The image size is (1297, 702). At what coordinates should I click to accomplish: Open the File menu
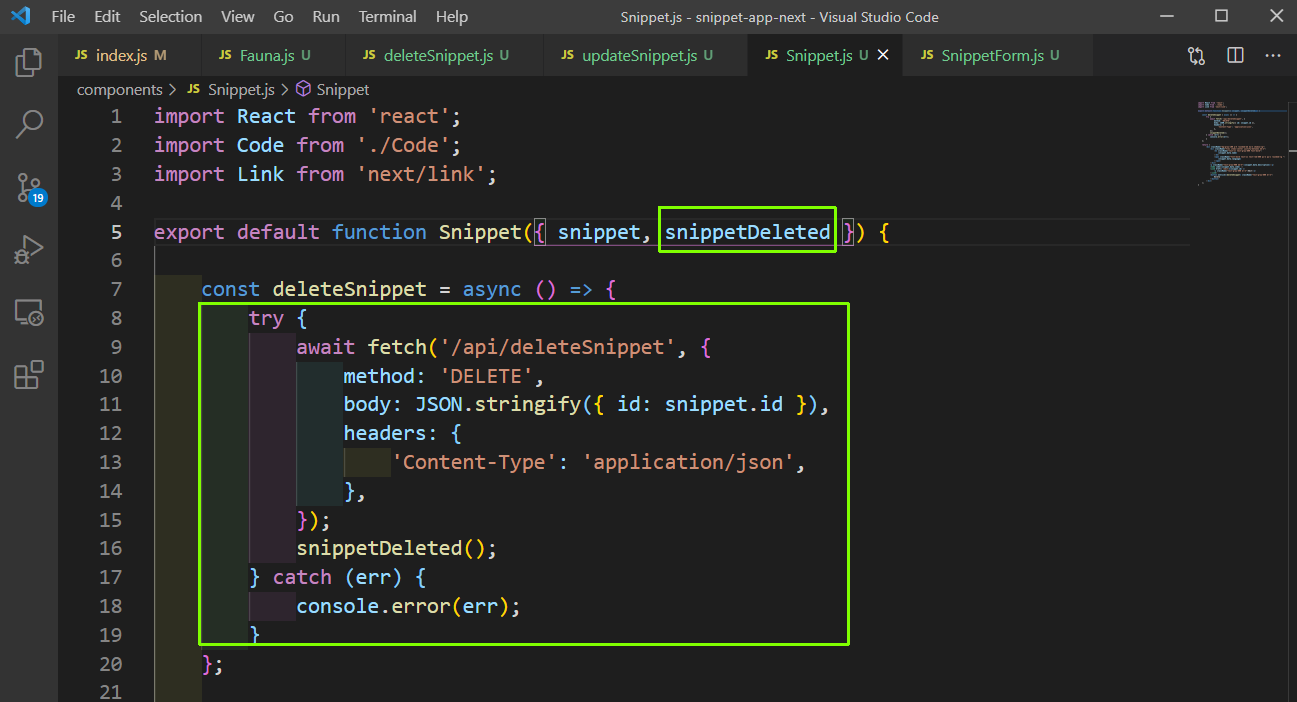coord(63,17)
